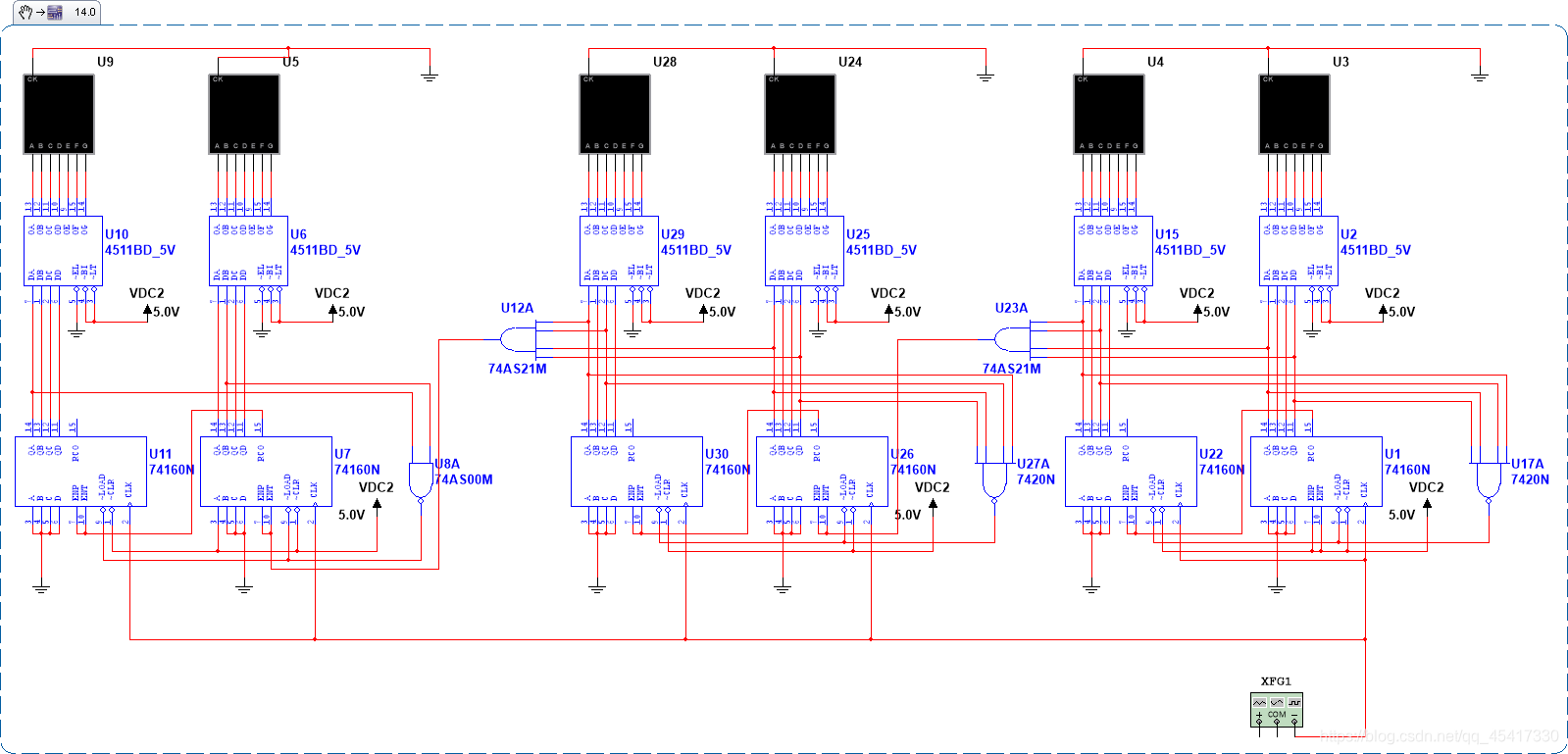Viewport: 1568px width, 754px height.
Task: Click the 74AS21M label under U12A
Action: click(x=518, y=369)
